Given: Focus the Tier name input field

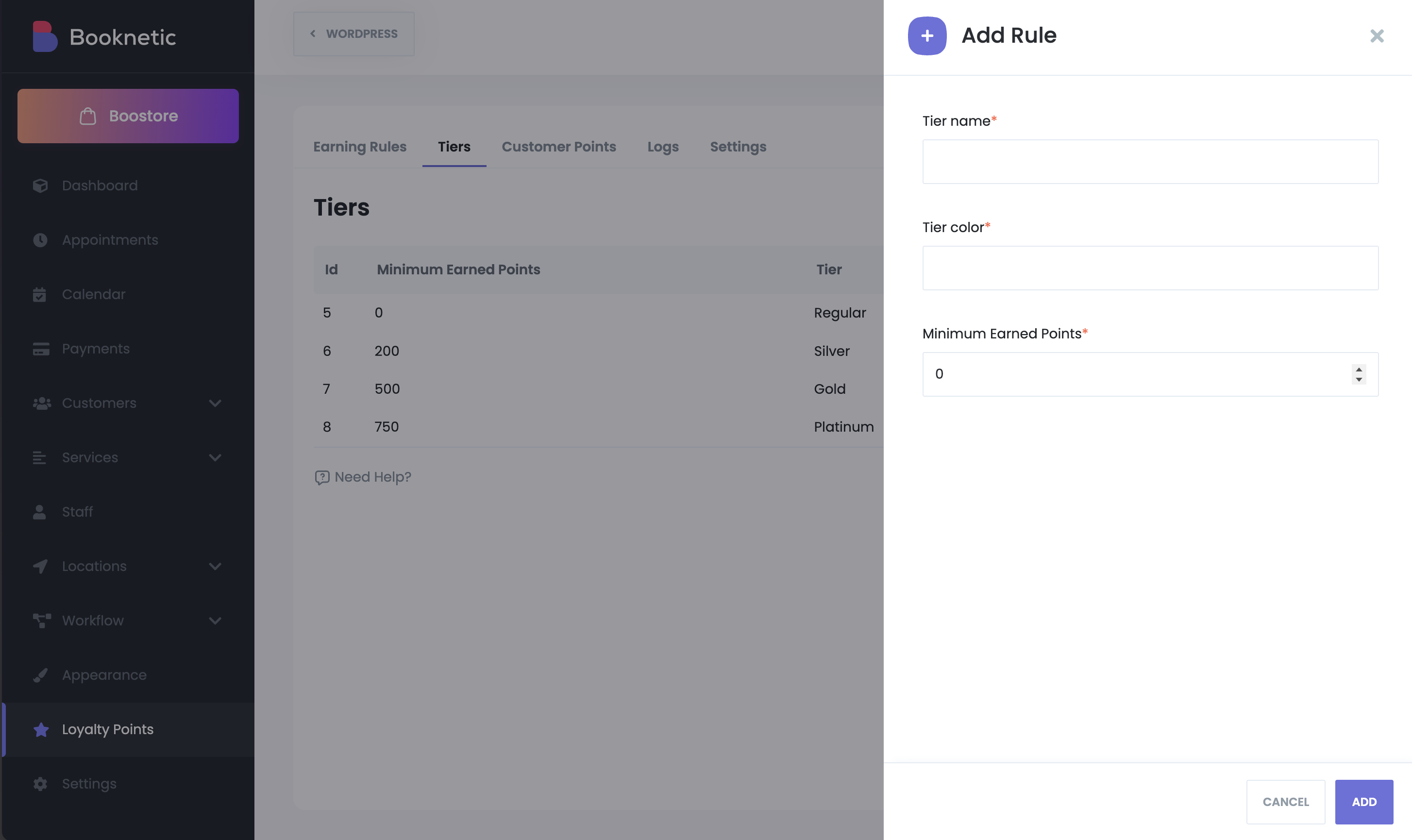Looking at the screenshot, I should pos(1150,161).
